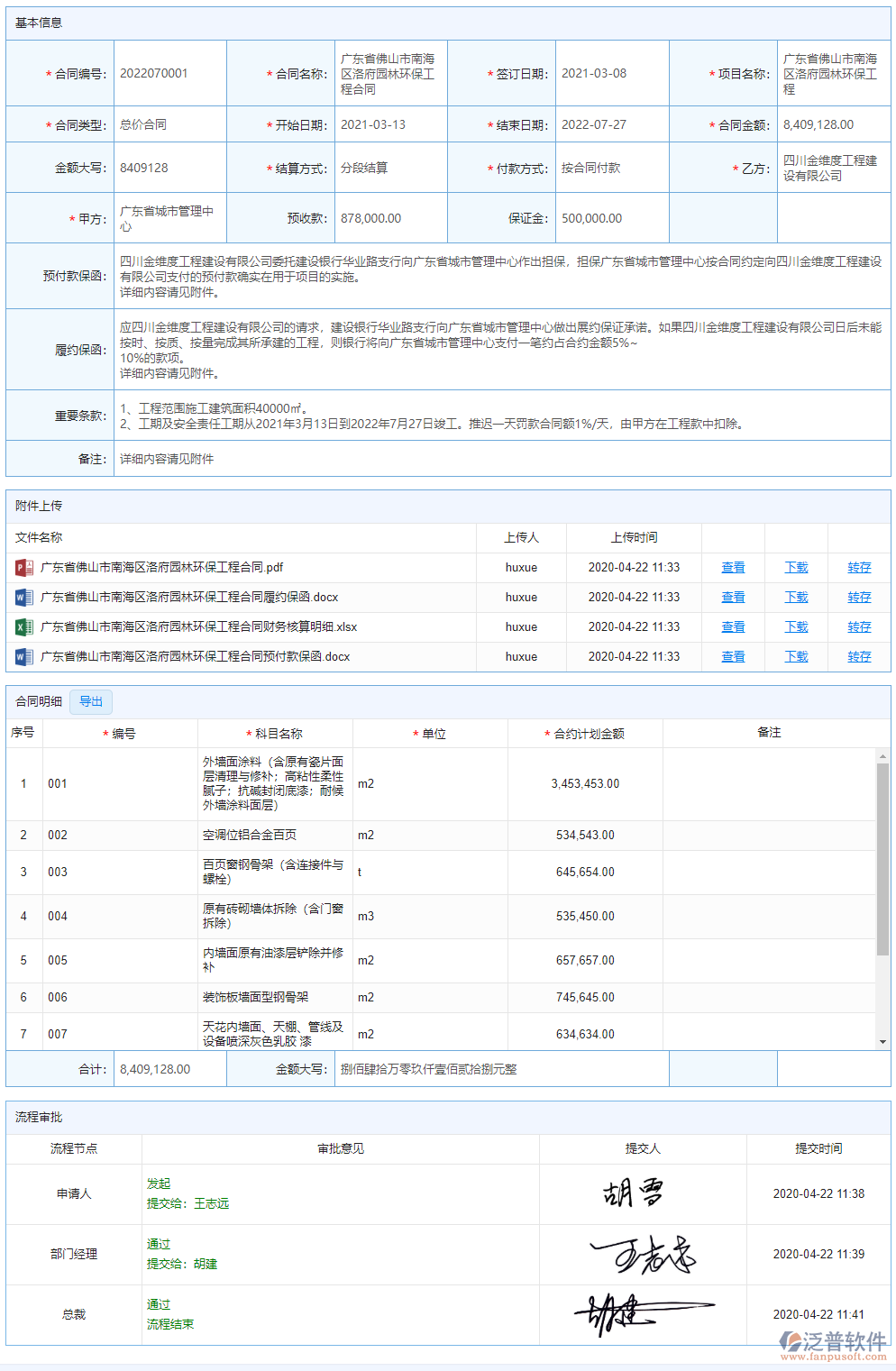Image resolution: width=896 pixels, height=1371 pixels.
Task: Click 转存 for 财务核算明细.xlsx
Action: (859, 627)
